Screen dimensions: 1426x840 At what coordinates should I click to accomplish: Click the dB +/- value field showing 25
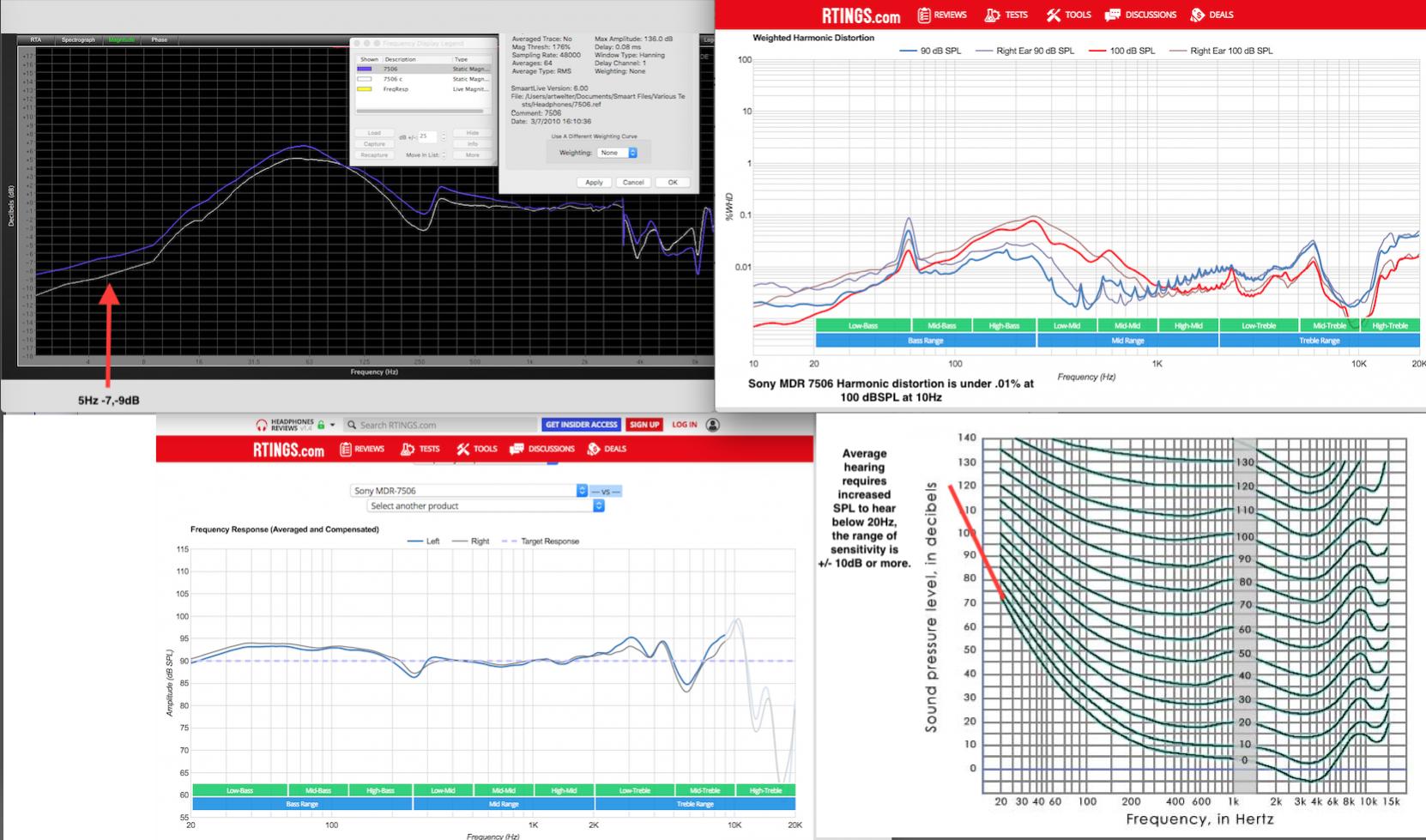427,136
